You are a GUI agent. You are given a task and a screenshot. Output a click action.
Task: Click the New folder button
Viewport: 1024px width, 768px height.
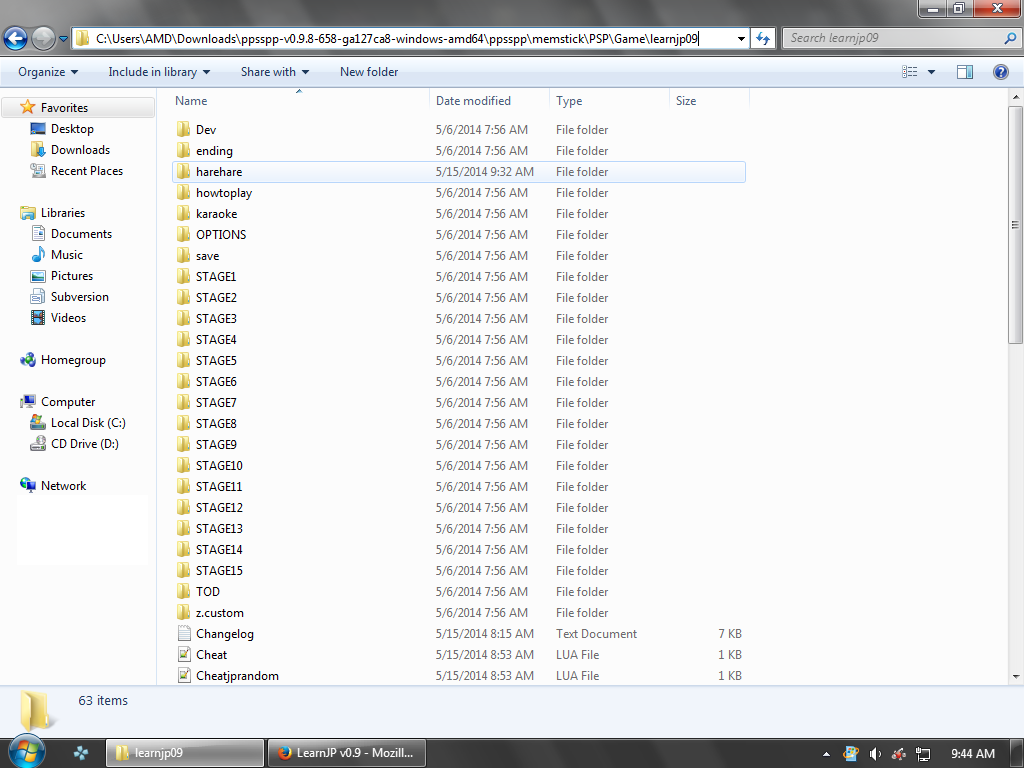(x=368, y=72)
